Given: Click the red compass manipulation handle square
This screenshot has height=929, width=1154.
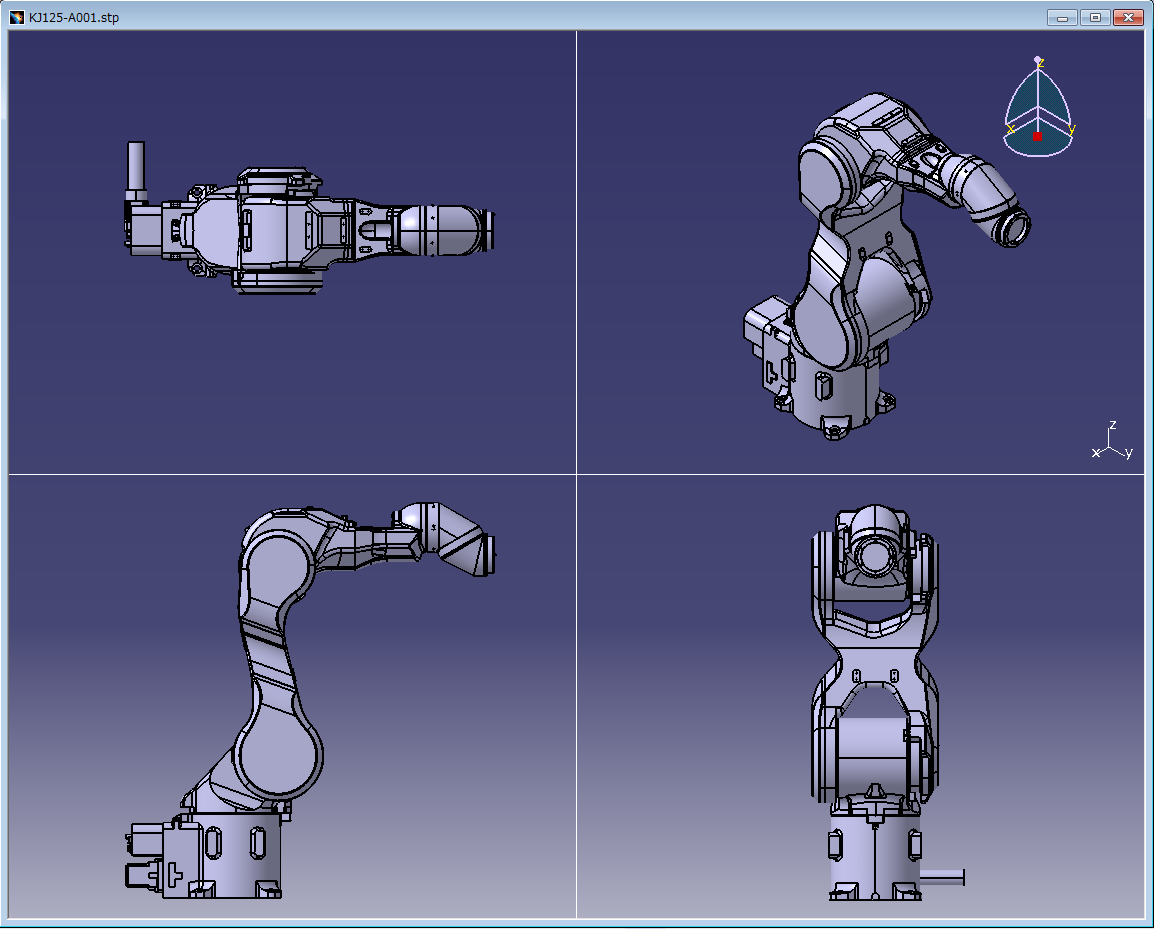Looking at the screenshot, I should click(1037, 136).
